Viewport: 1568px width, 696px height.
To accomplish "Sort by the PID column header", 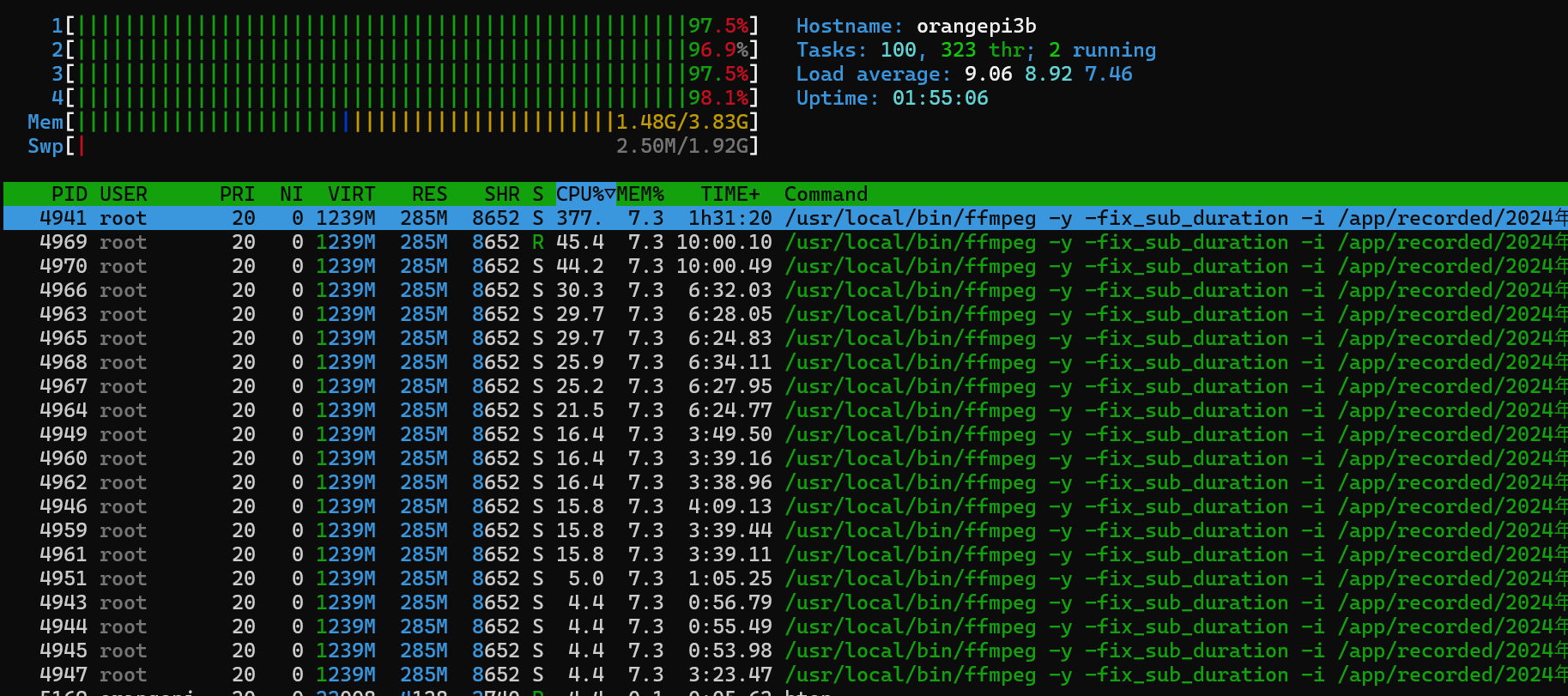I will (70, 194).
